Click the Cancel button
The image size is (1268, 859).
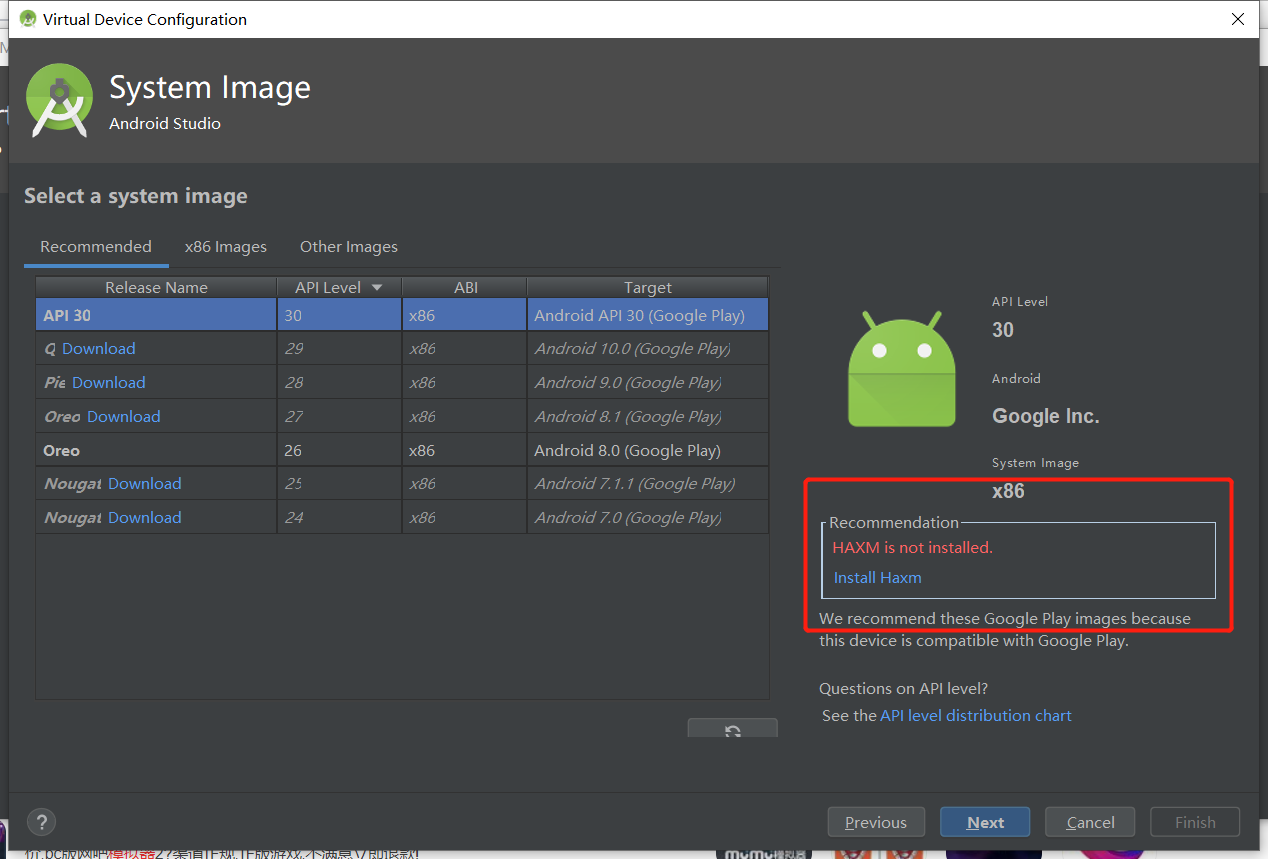pyautogui.click(x=1090, y=822)
